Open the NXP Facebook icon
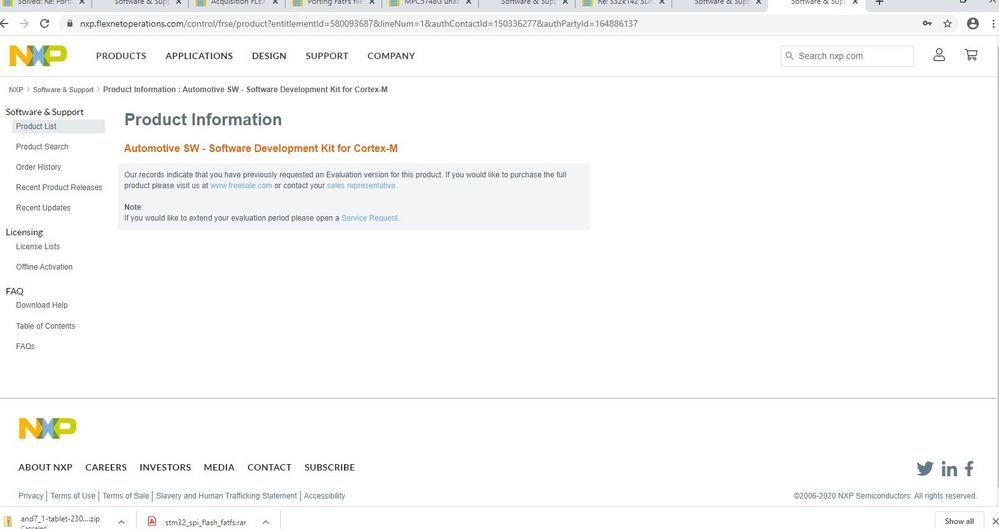The height and width of the screenshot is (529, 999). click(x=969, y=468)
